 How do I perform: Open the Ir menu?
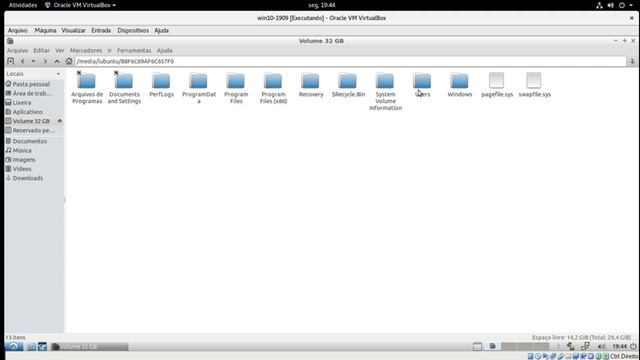pos(109,50)
